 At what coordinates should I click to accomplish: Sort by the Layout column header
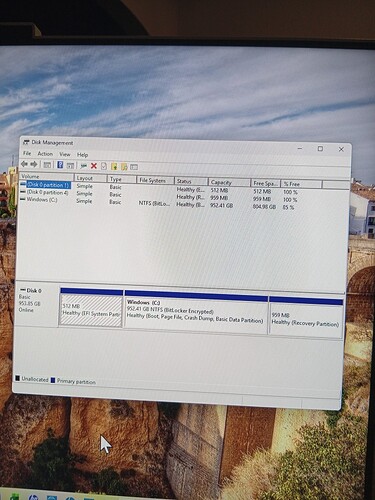point(90,178)
